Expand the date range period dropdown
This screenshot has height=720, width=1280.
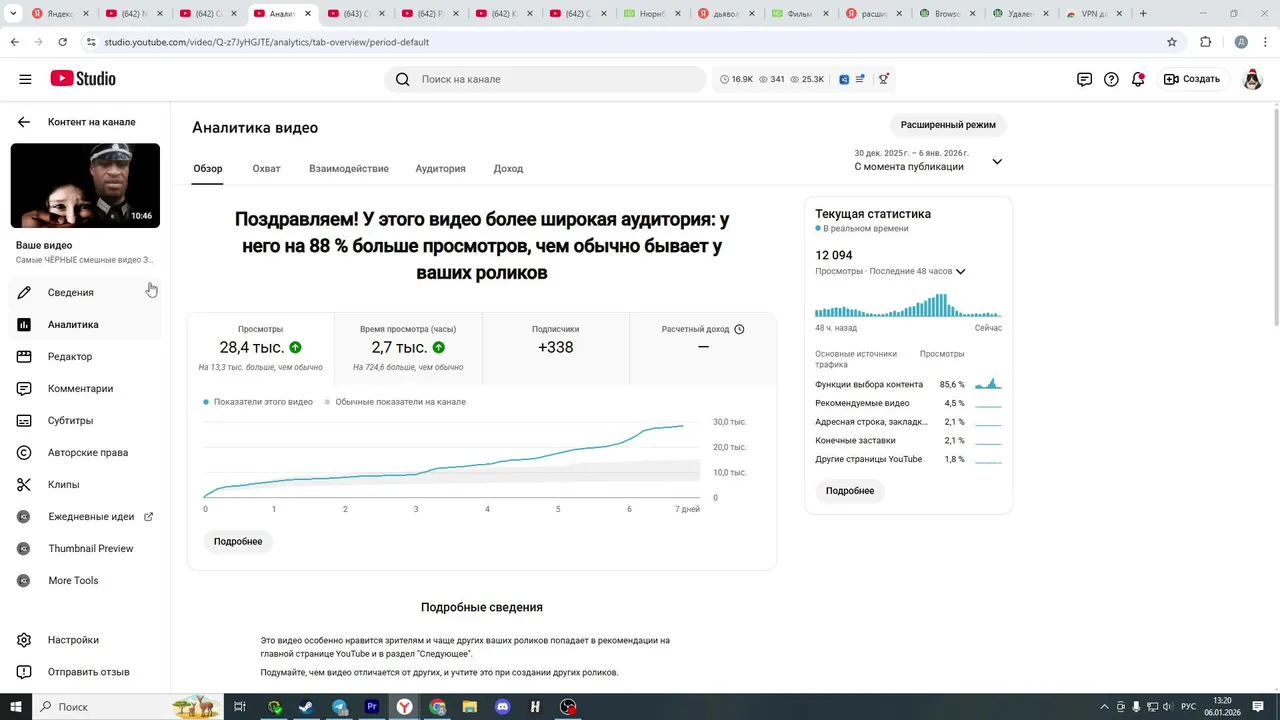[x=997, y=161]
